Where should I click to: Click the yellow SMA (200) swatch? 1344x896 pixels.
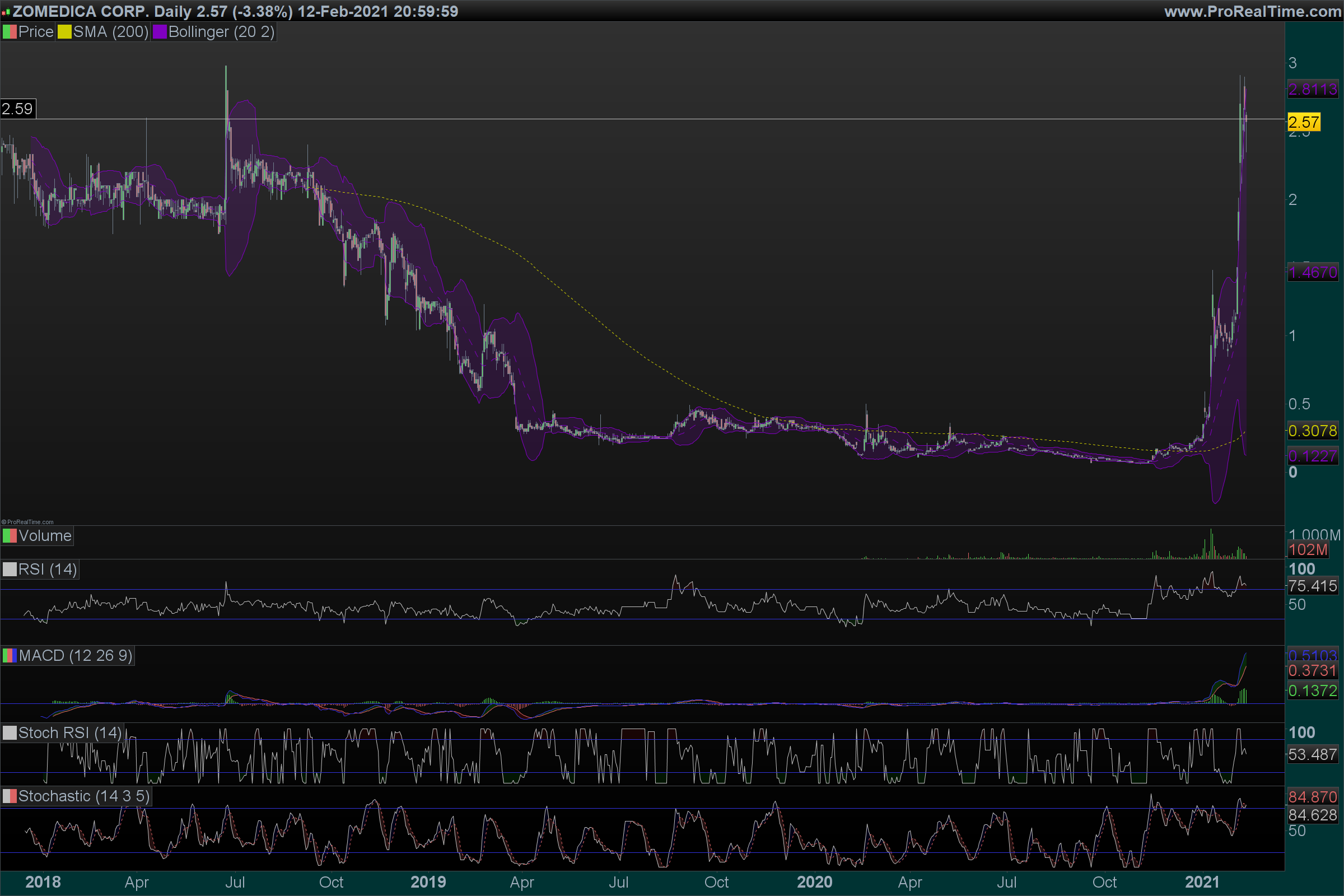point(64,32)
